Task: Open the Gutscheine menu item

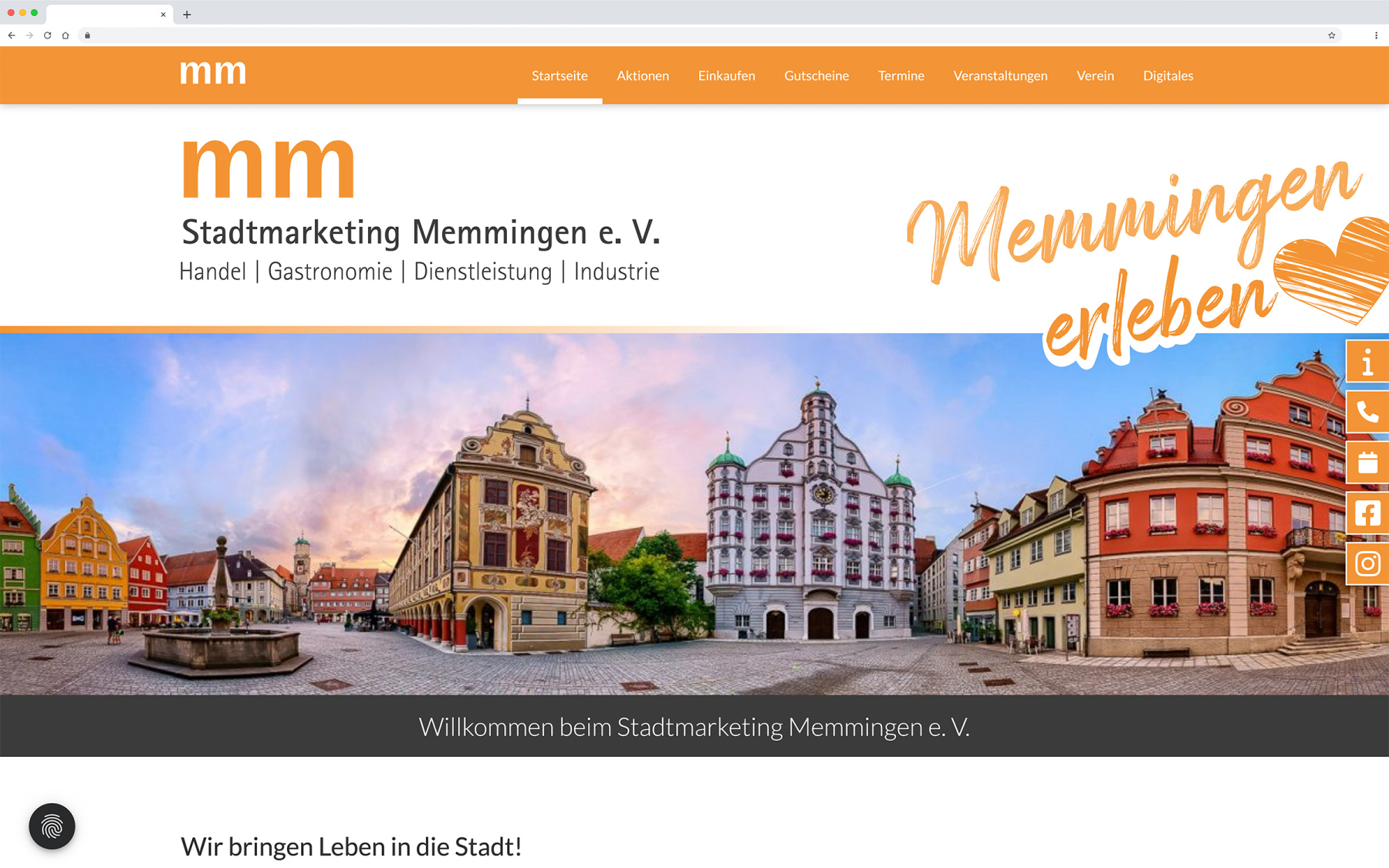Action: tap(816, 76)
